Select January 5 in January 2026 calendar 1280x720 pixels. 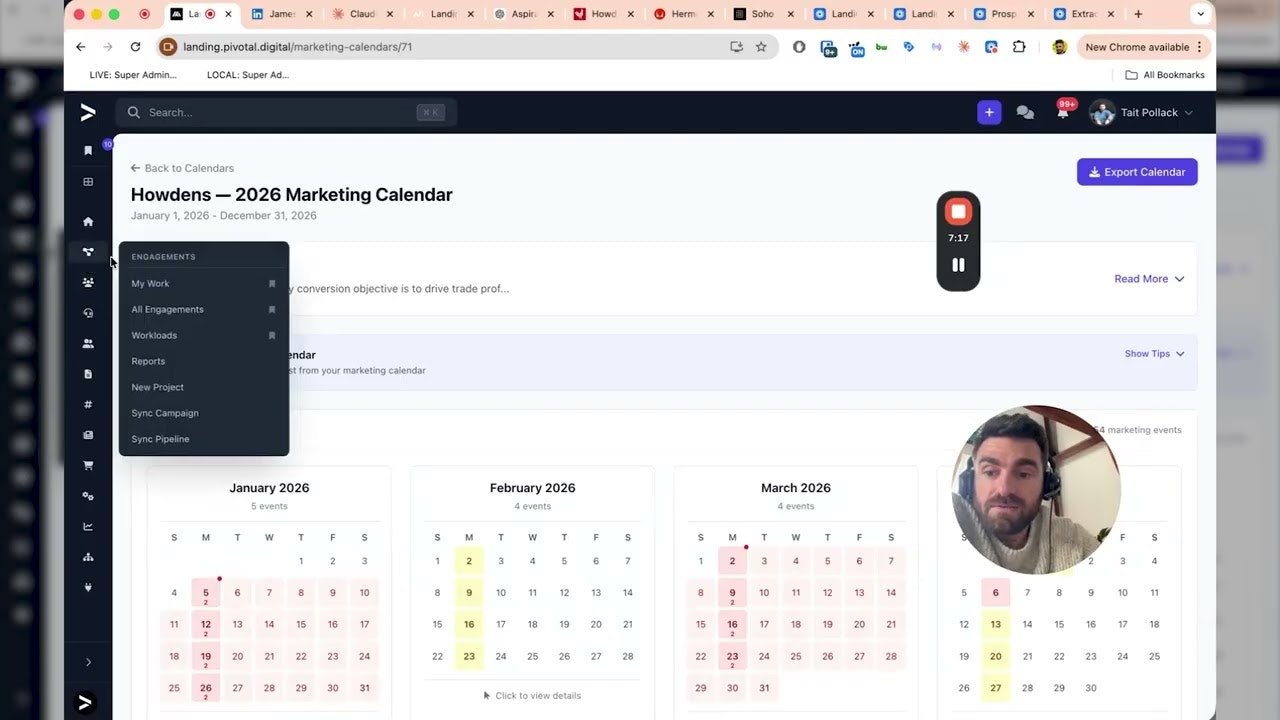pos(206,594)
